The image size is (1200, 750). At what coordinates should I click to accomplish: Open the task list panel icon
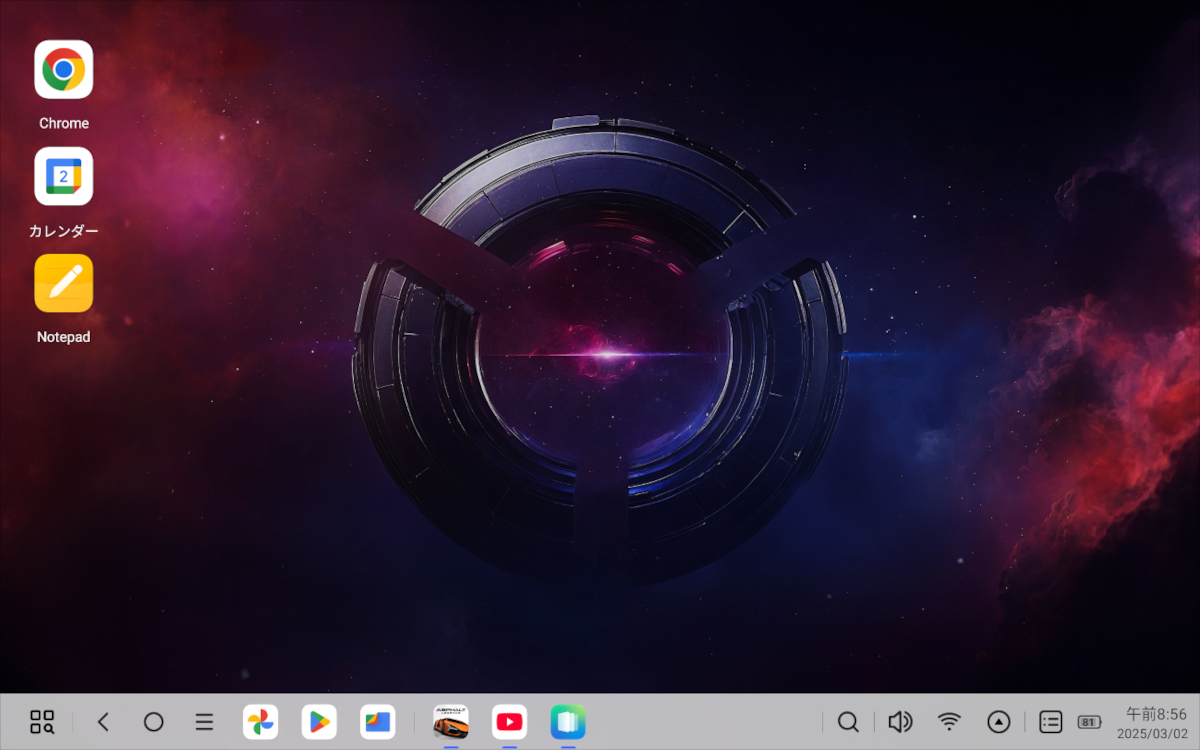click(x=1049, y=721)
